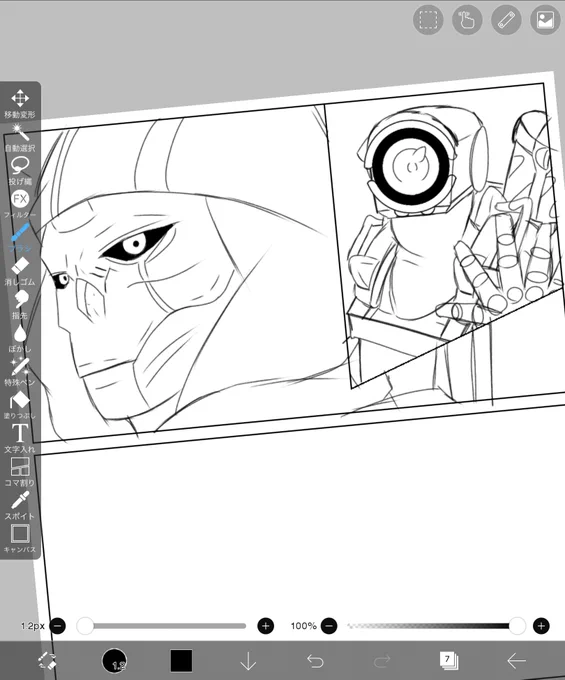Select the Transform (移動変形) tool
This screenshot has height=680, width=565.
pos(20,104)
